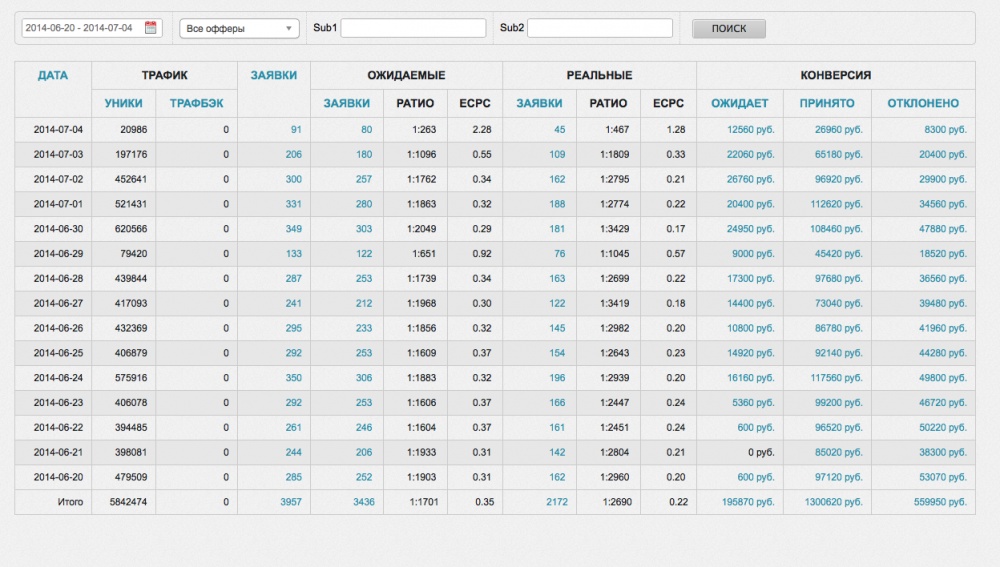Image resolution: width=1000 pixels, height=567 pixels.
Task: Open expected requests 306 for 2014-06-24
Action: click(x=364, y=378)
